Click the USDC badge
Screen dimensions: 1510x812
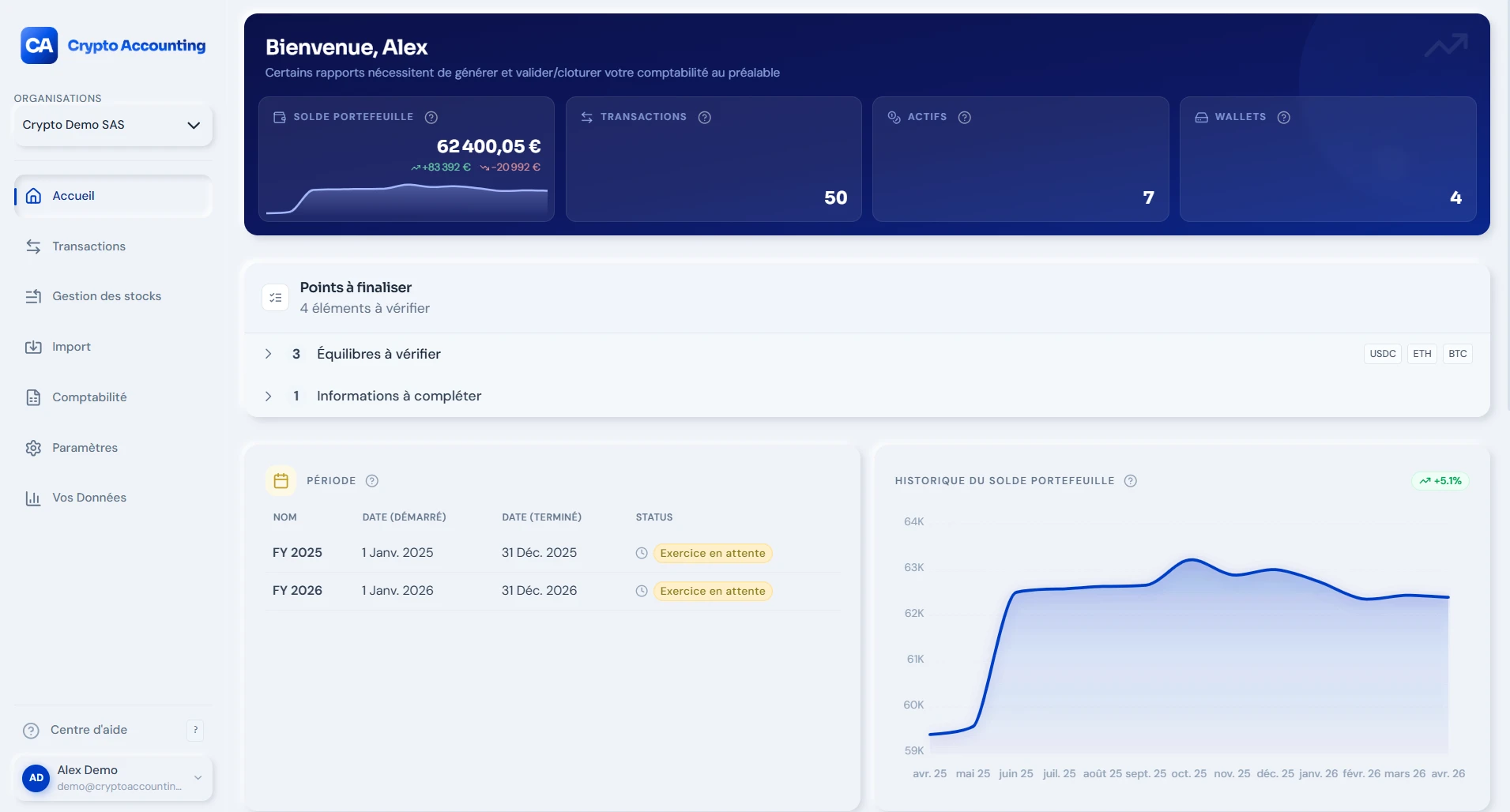click(x=1384, y=353)
